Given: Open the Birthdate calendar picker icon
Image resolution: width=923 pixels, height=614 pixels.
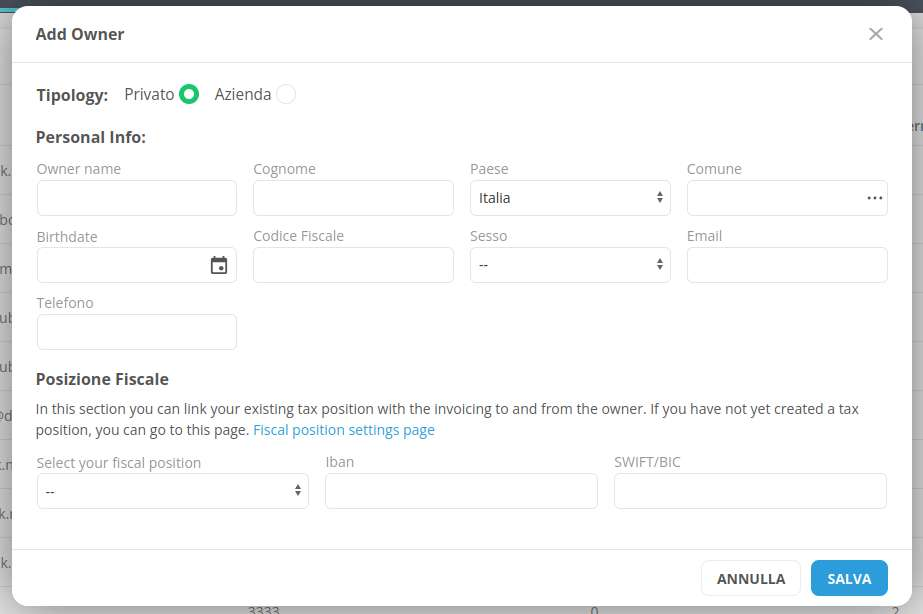Looking at the screenshot, I should click(219, 265).
